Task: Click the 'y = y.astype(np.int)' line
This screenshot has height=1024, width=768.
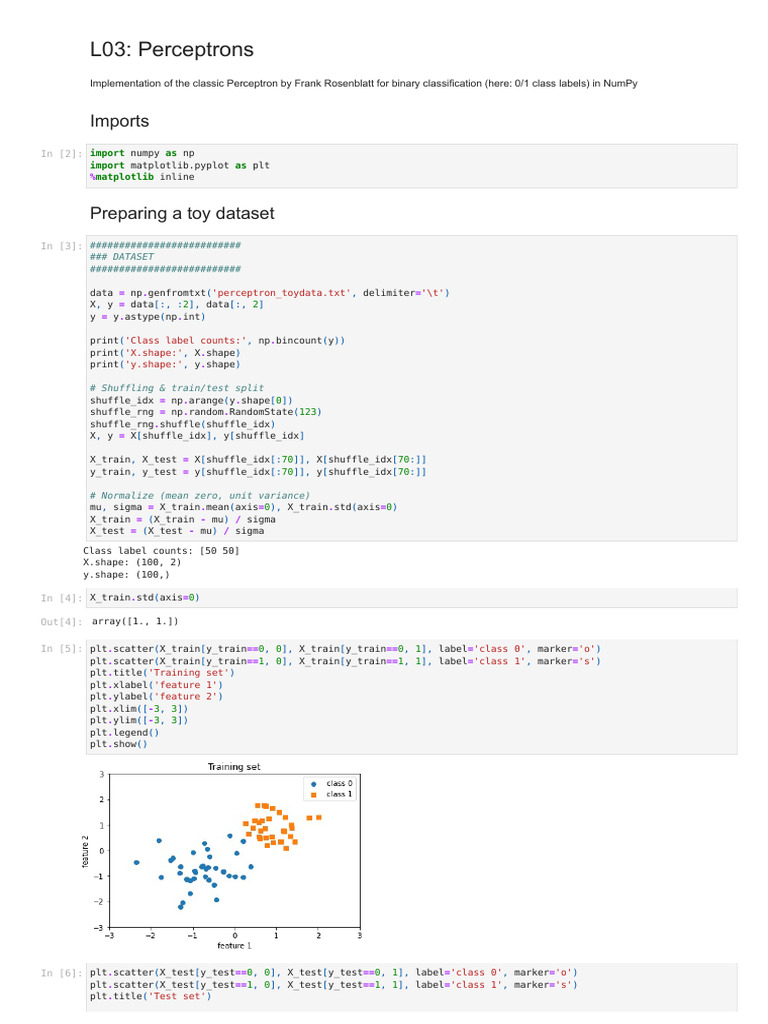Action: 148,317
